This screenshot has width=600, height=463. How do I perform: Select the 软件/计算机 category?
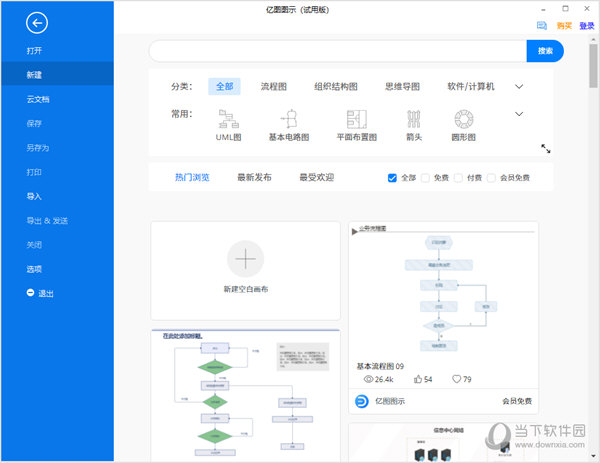click(471, 86)
